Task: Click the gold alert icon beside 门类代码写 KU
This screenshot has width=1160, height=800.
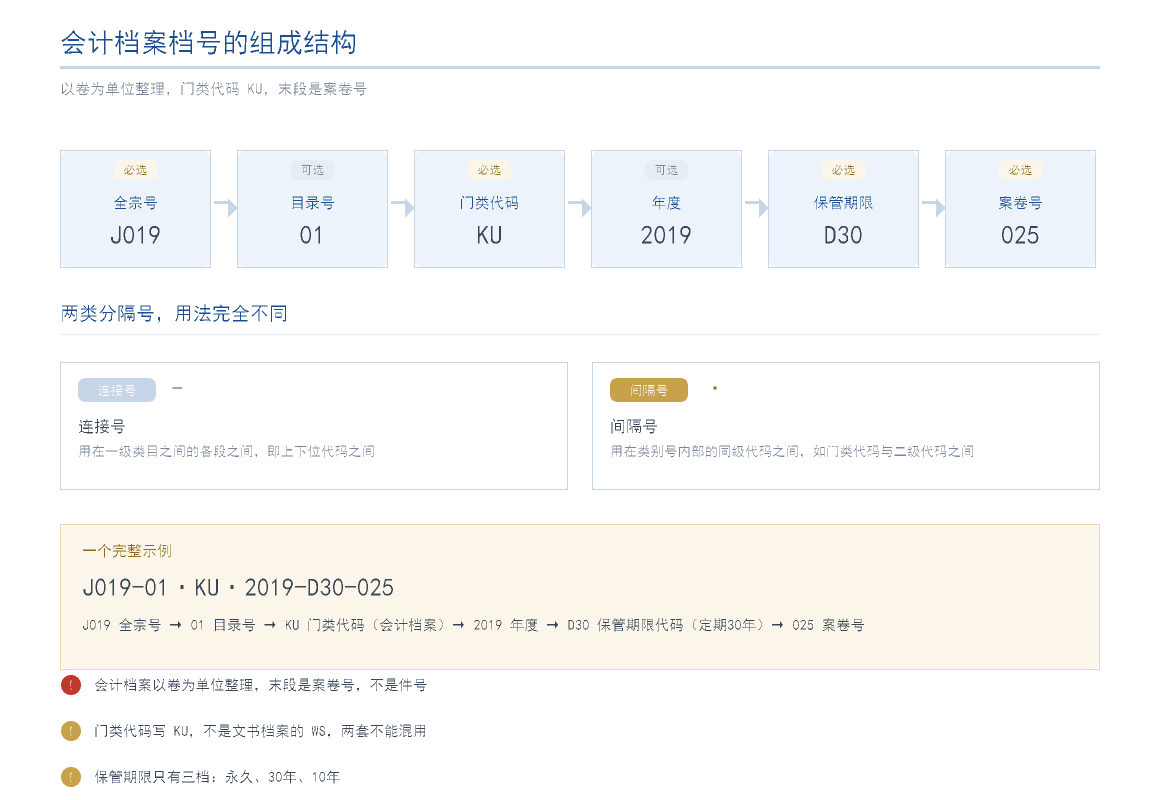Action: pyautogui.click(x=70, y=731)
